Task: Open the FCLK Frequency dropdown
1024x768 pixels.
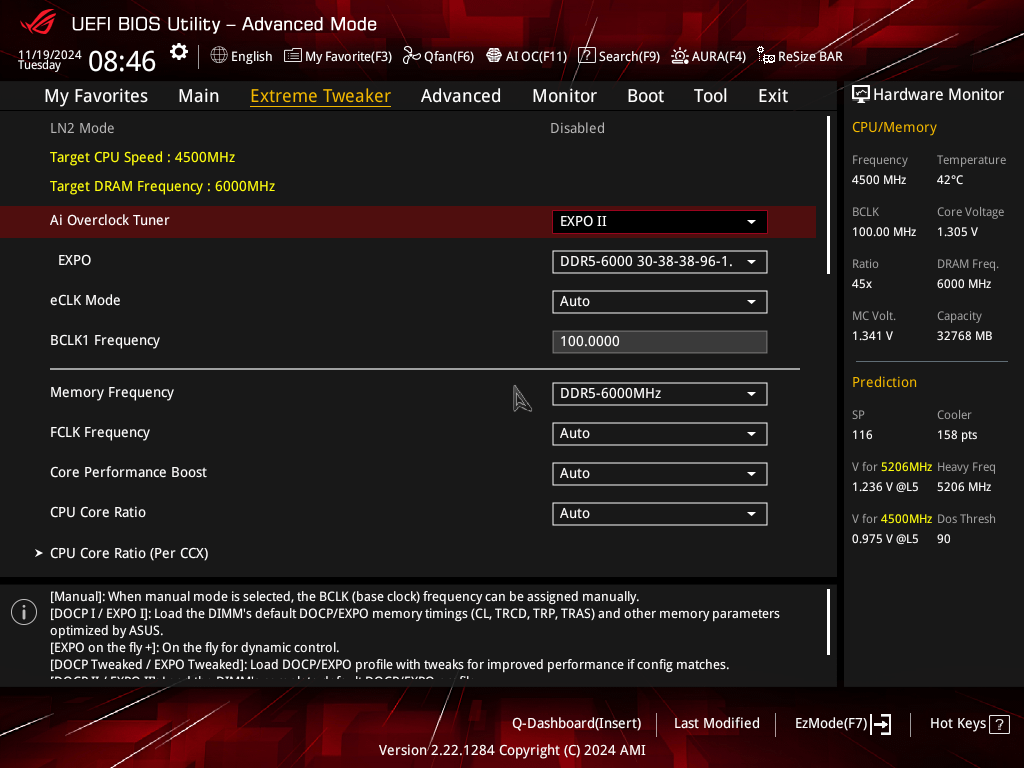Action: click(x=659, y=434)
